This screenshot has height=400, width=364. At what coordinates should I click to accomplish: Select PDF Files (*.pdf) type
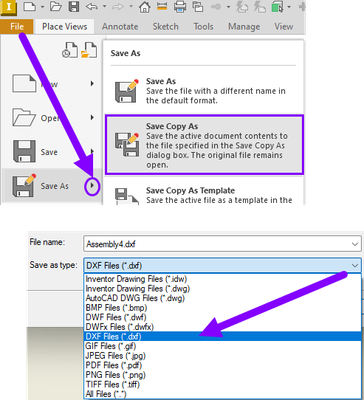223,365
